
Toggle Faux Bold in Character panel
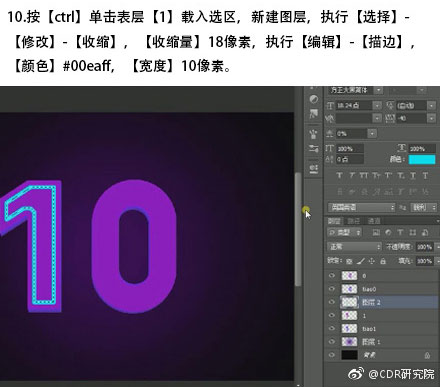339,176
